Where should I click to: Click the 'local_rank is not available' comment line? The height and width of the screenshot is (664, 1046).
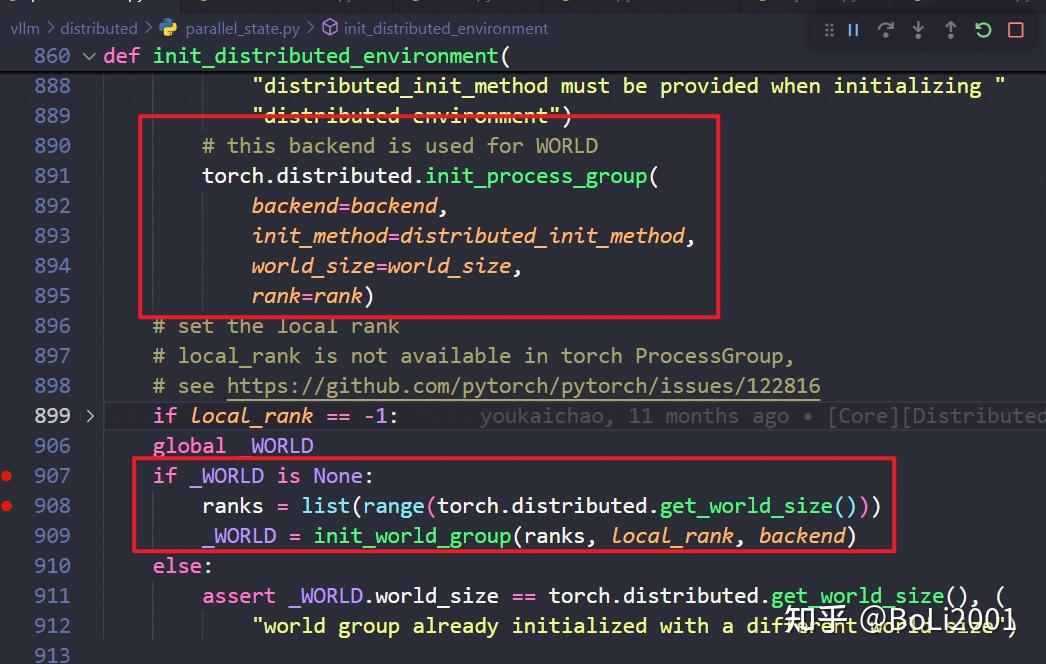(x=474, y=356)
